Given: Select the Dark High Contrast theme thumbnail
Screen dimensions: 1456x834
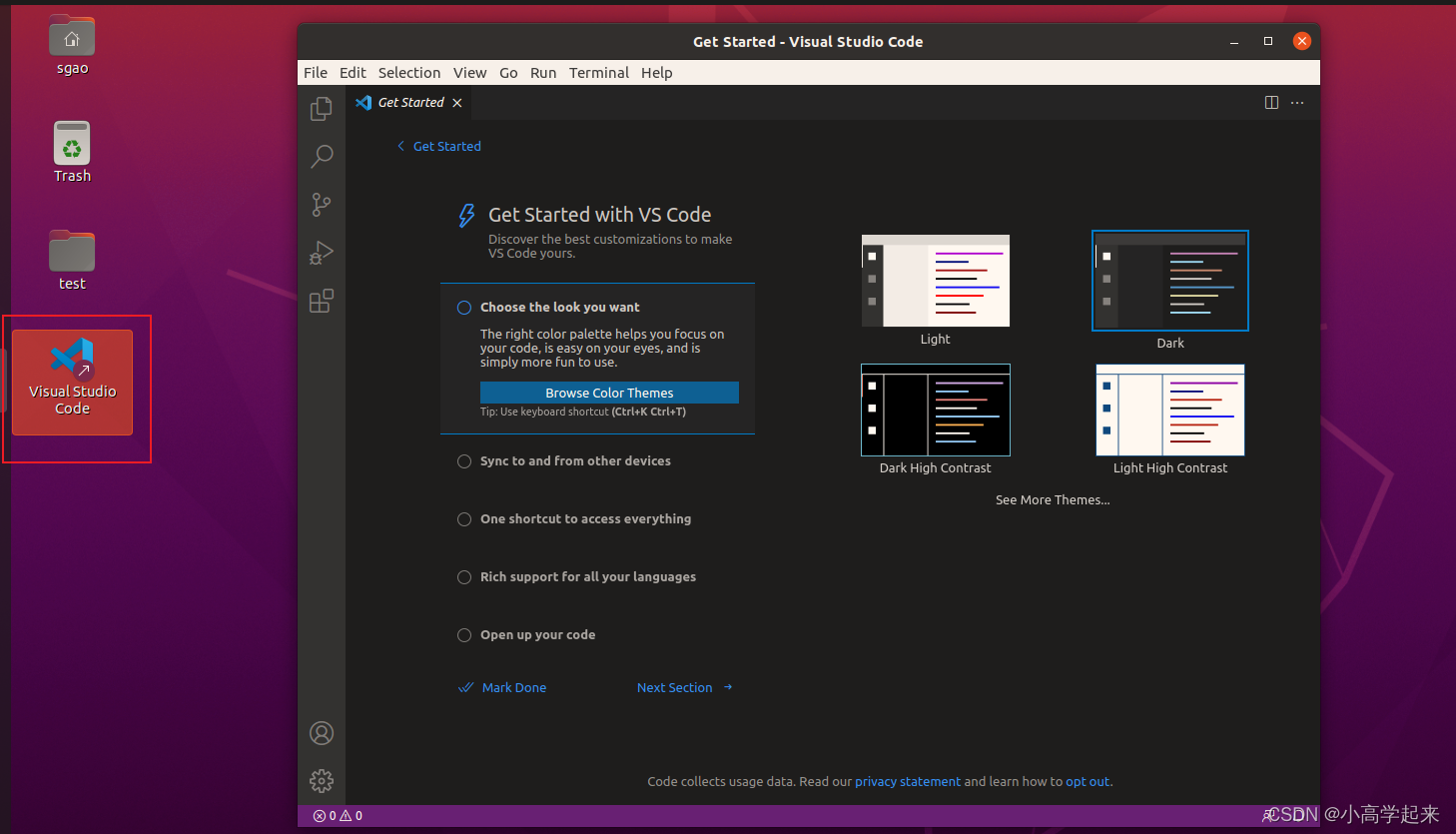Looking at the screenshot, I should click(936, 410).
